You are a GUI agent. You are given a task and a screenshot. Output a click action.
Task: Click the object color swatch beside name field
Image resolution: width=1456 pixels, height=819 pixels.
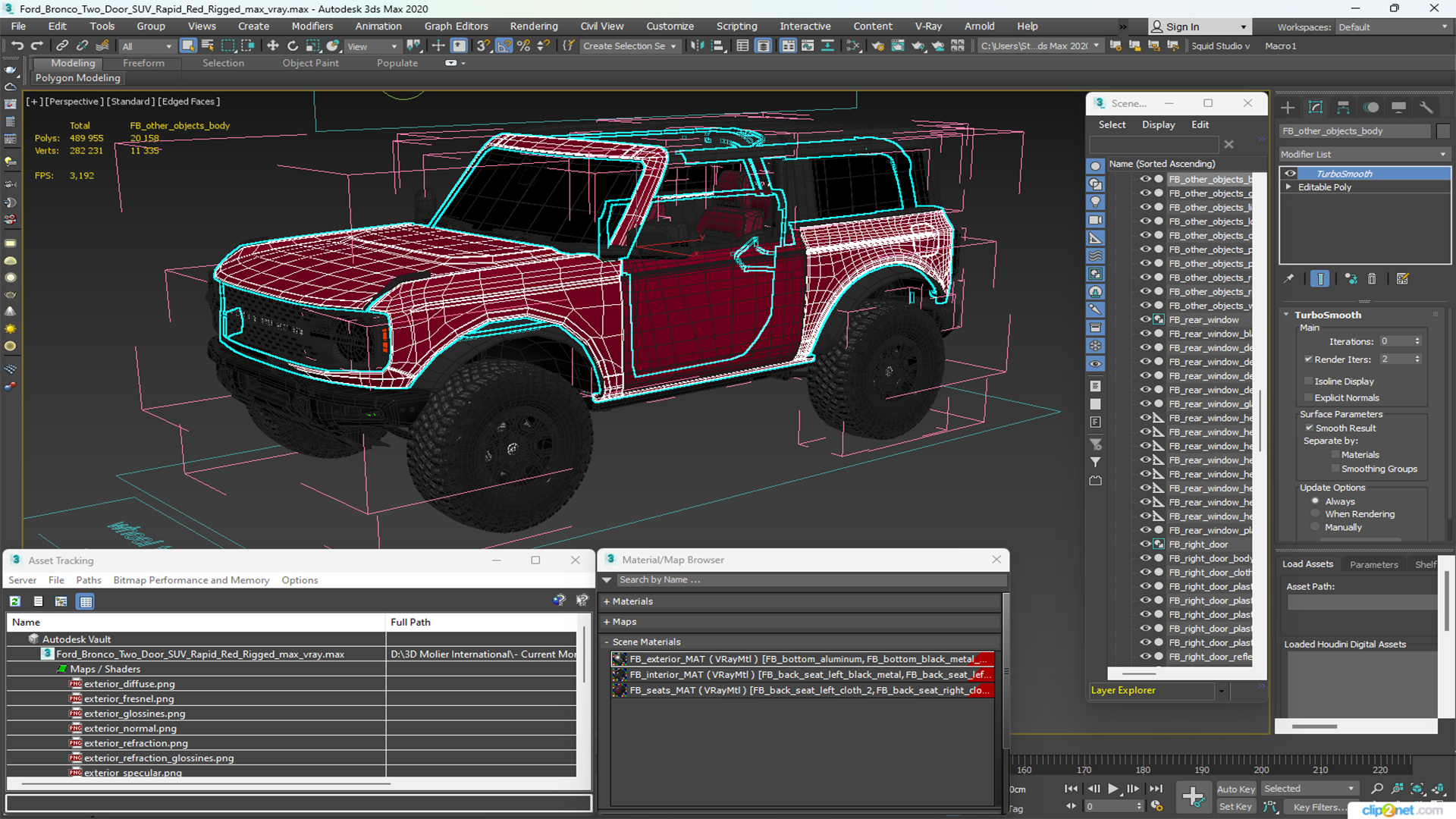[x=1443, y=131]
